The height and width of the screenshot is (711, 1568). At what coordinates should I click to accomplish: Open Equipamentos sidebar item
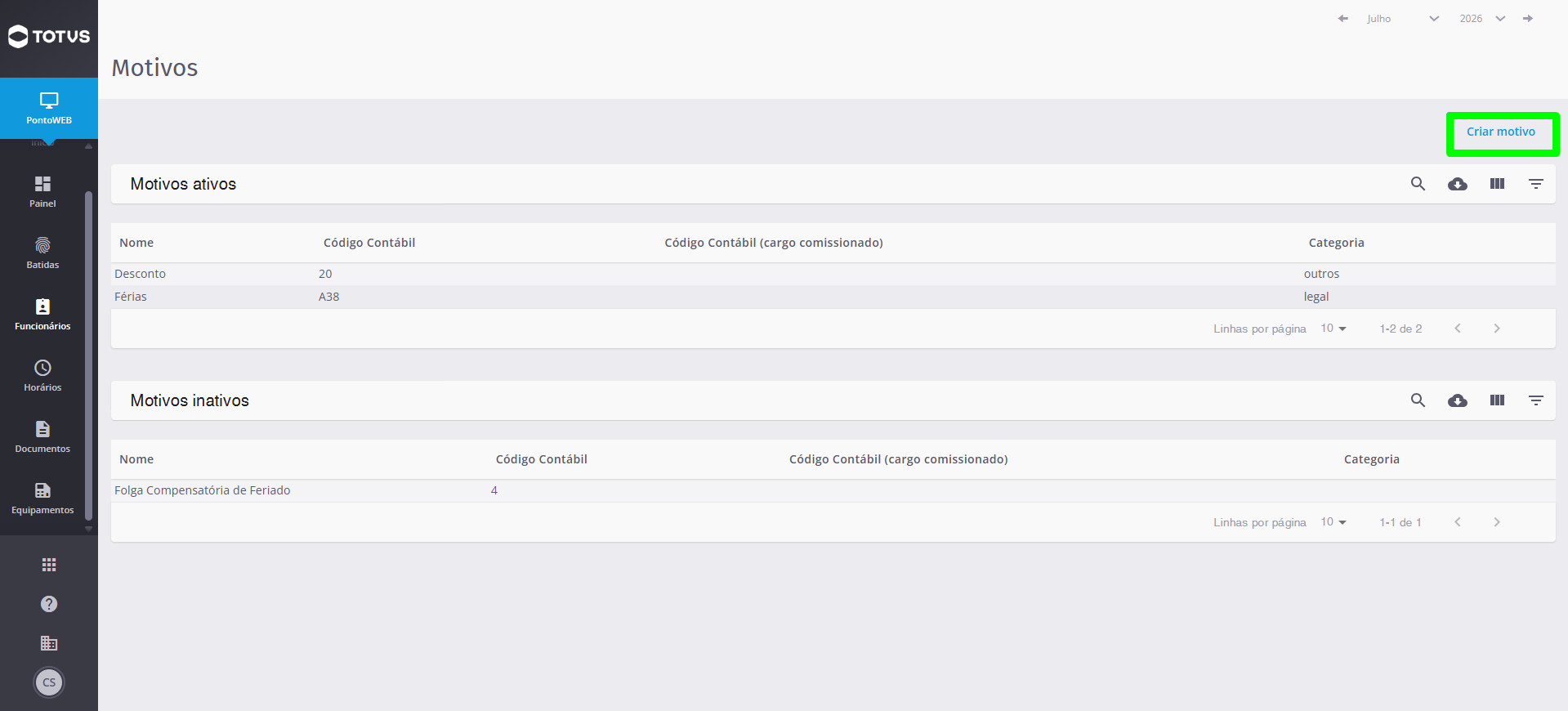(x=42, y=498)
